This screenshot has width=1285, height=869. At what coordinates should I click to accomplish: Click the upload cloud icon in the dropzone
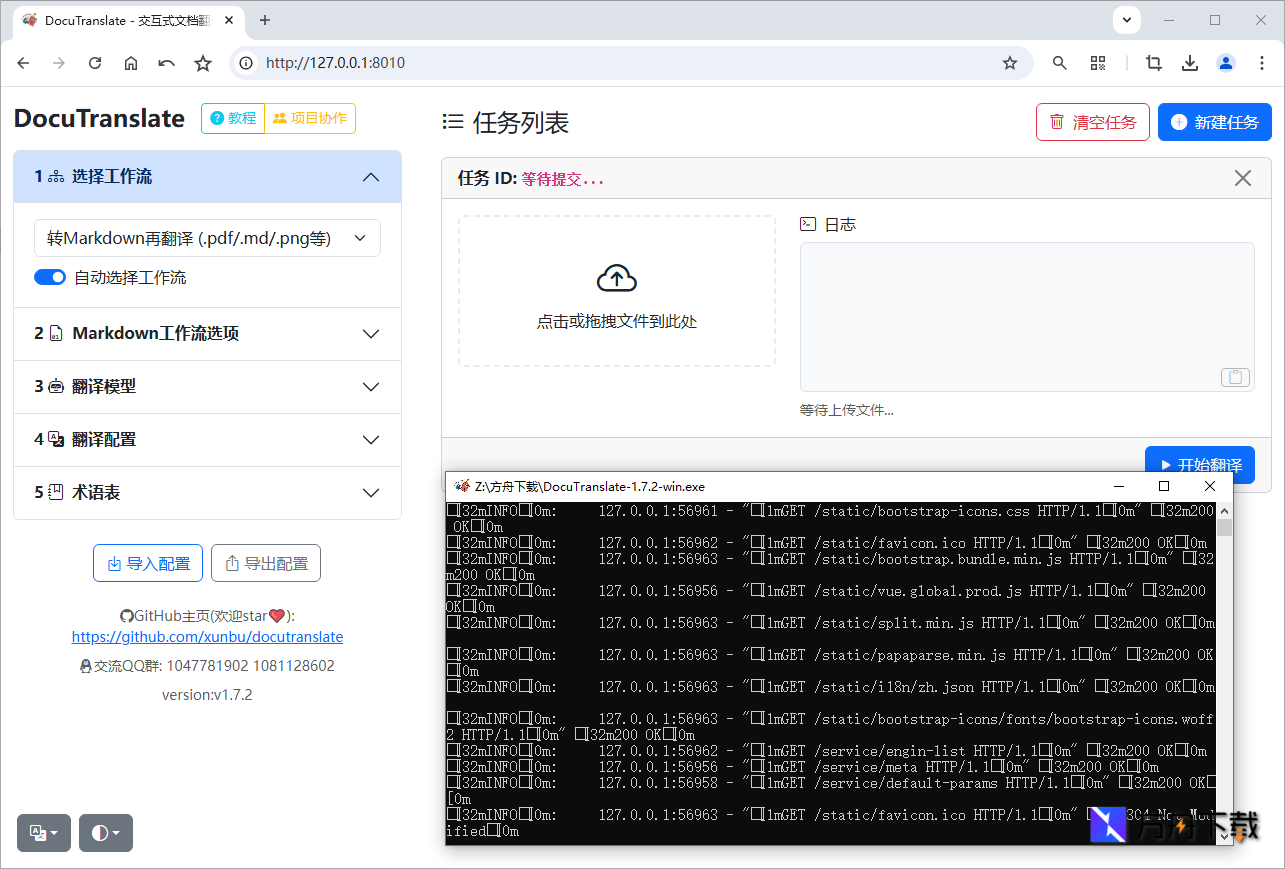click(x=617, y=277)
